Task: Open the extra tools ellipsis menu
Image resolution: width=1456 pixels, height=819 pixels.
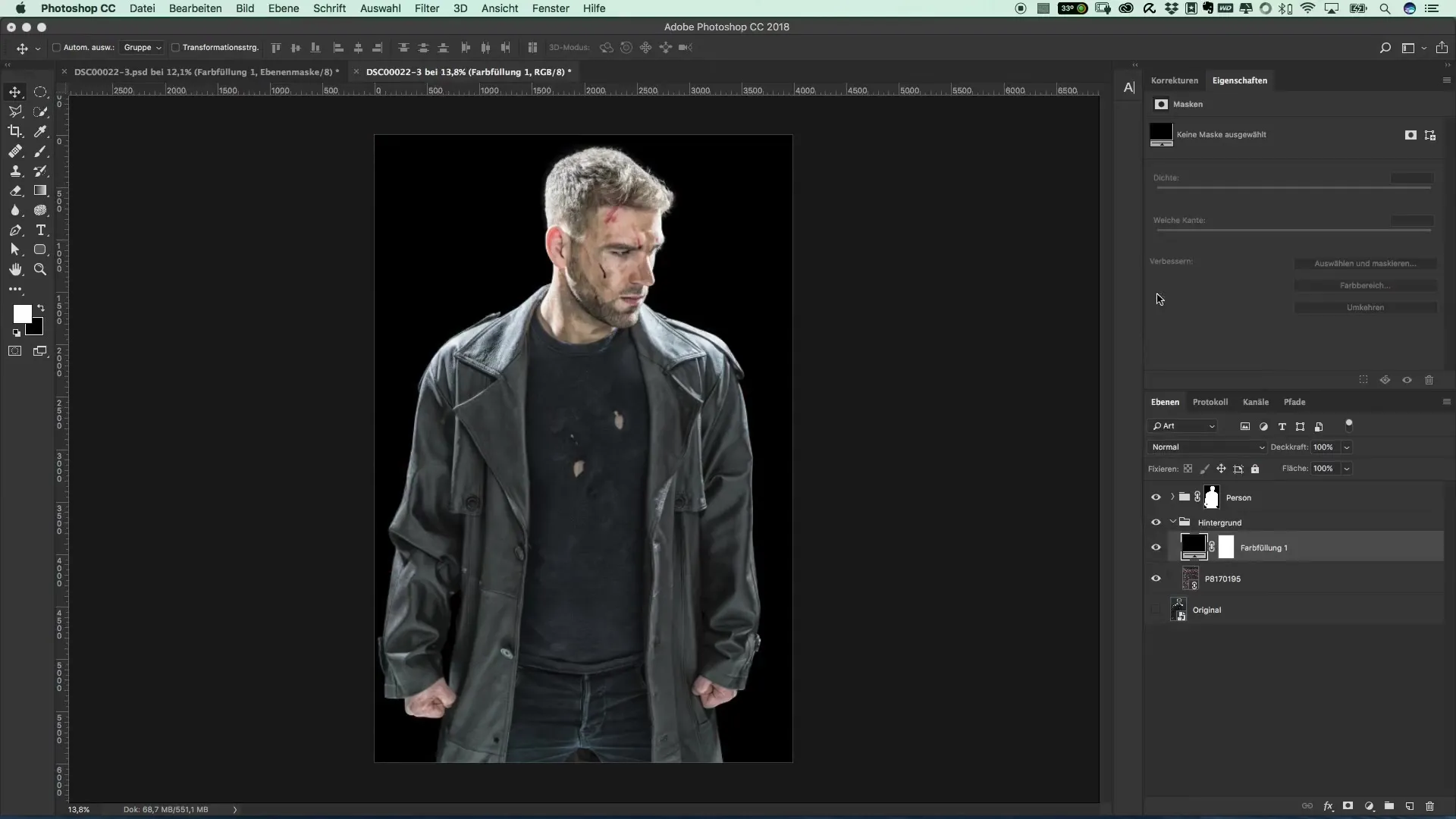Action: [x=15, y=289]
